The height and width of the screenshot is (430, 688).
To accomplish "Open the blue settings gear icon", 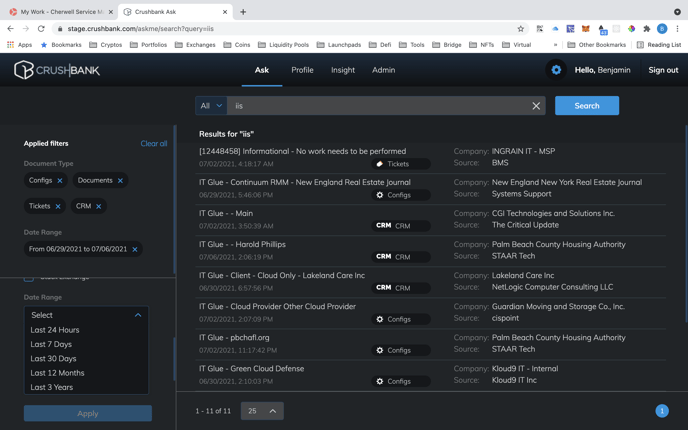I will tap(556, 70).
